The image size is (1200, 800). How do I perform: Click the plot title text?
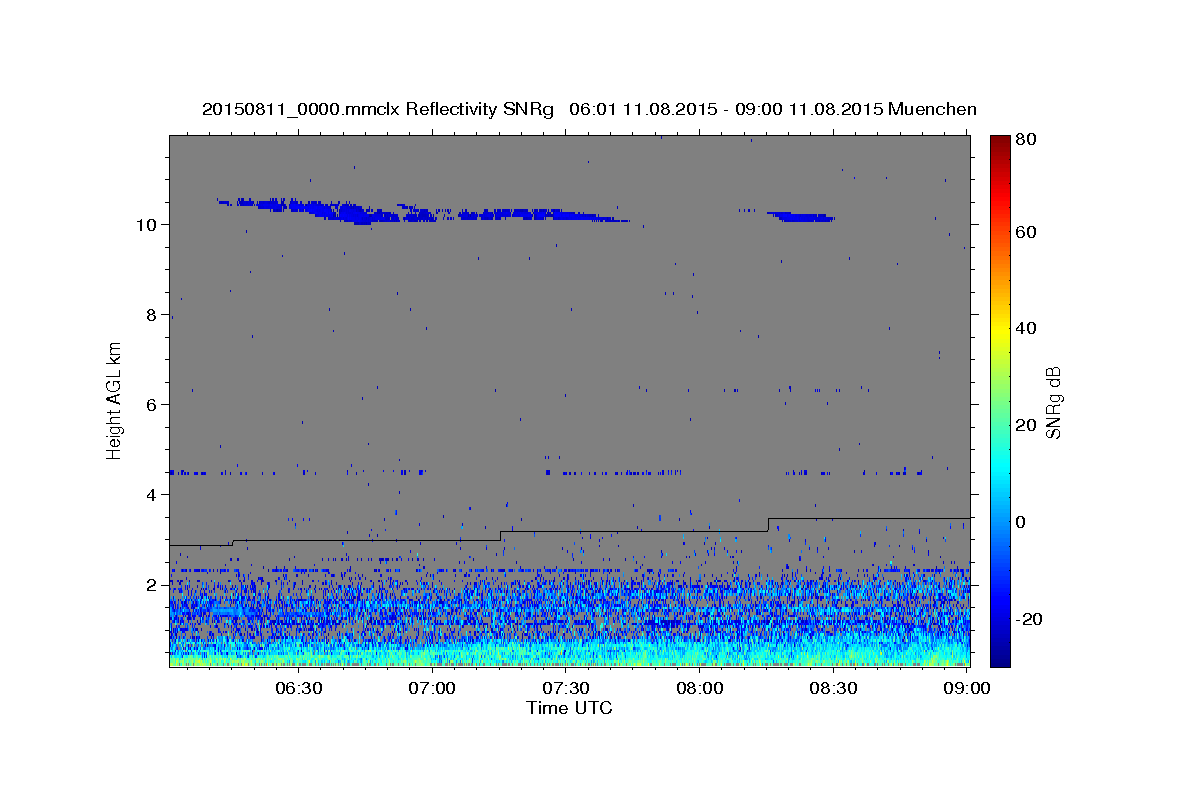click(x=589, y=109)
